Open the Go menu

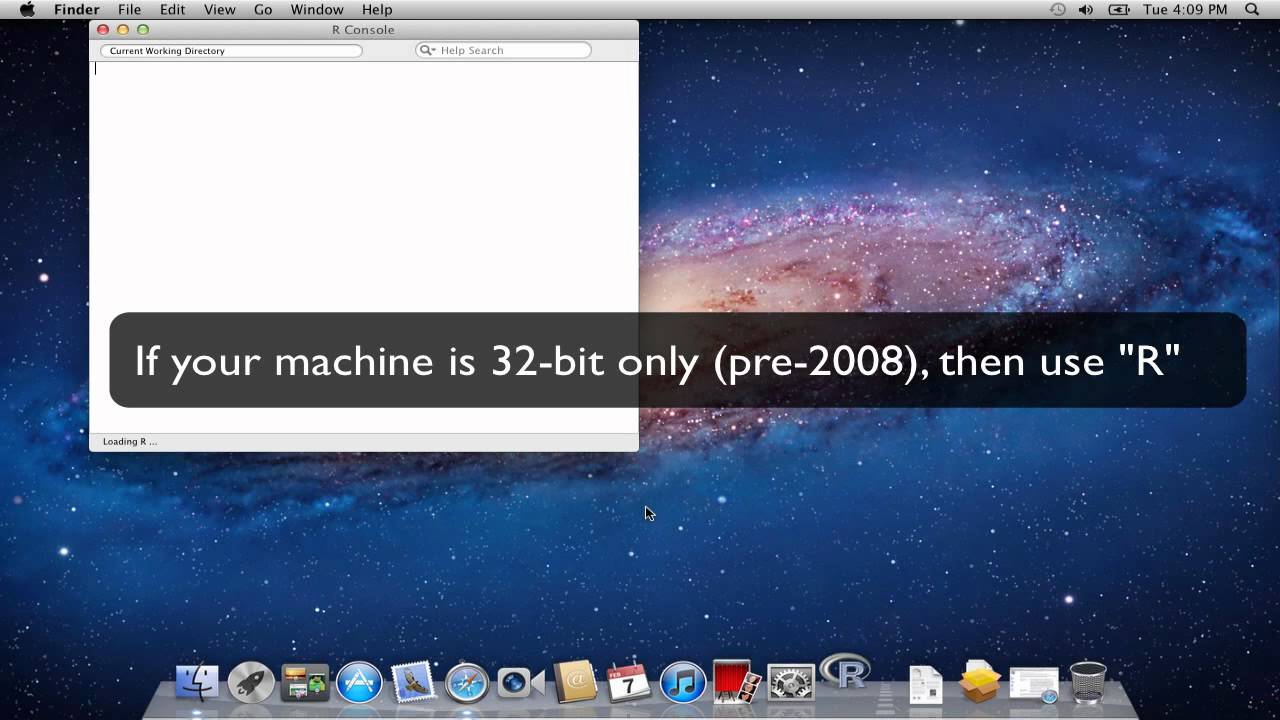point(263,9)
